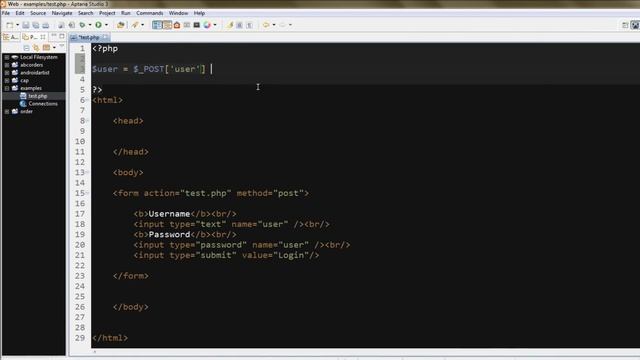Open the Commands menu
The width and height of the screenshot is (640, 360).
[x=149, y=13]
